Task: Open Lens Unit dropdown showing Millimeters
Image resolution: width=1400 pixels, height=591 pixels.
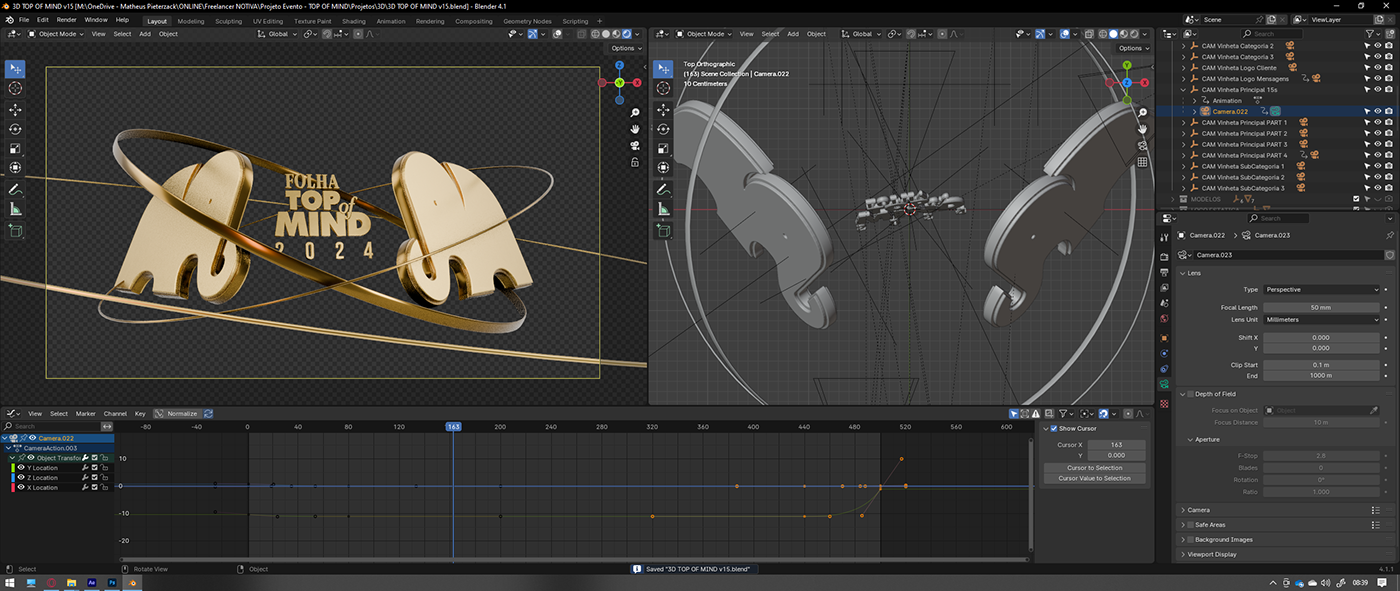Action: 1322,320
